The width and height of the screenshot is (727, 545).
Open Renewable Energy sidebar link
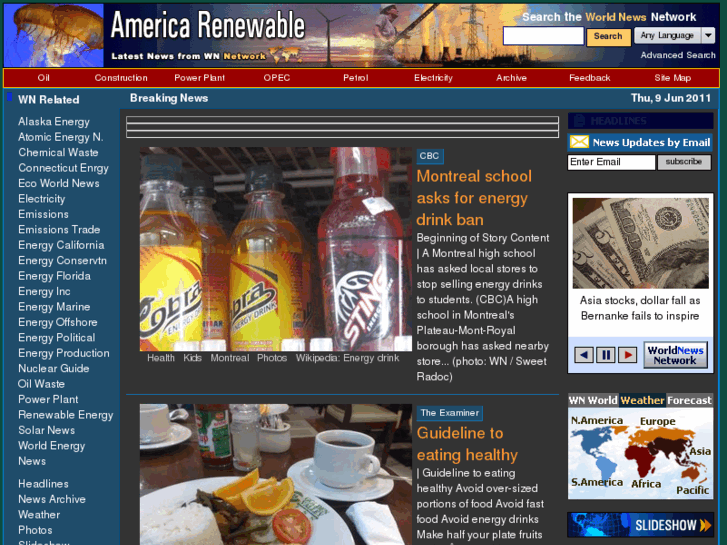[66, 415]
